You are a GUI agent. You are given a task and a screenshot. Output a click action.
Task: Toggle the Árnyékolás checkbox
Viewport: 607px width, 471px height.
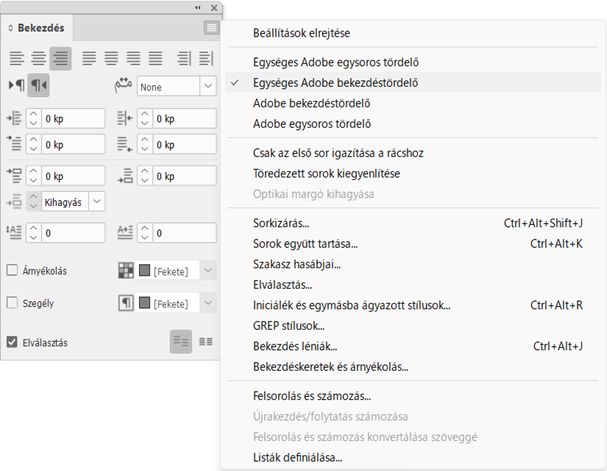tap(12, 270)
